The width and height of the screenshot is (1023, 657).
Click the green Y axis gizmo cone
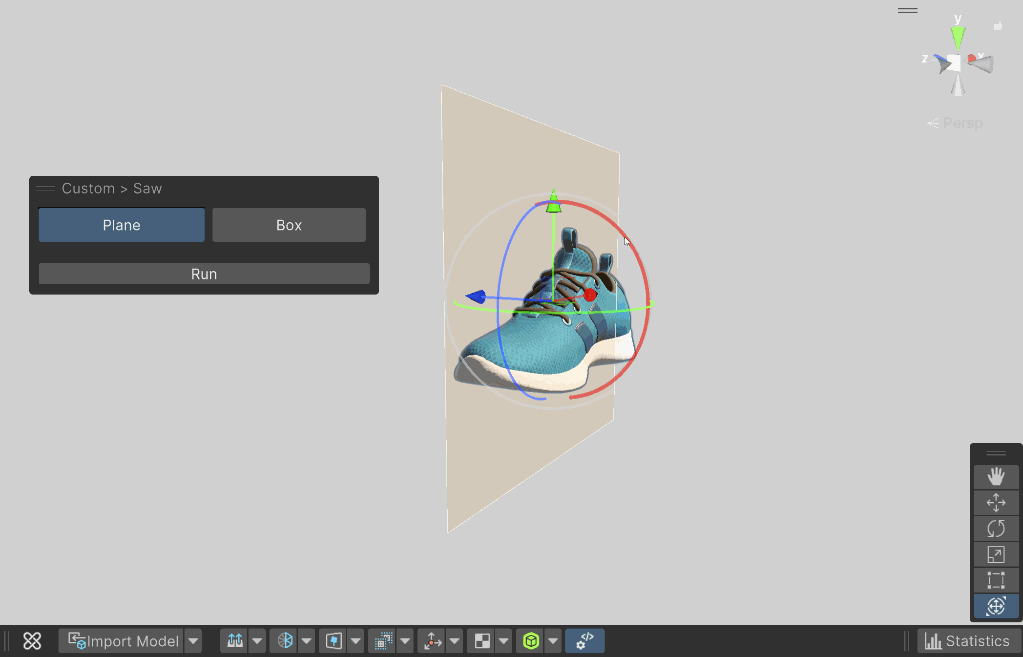pos(958,38)
